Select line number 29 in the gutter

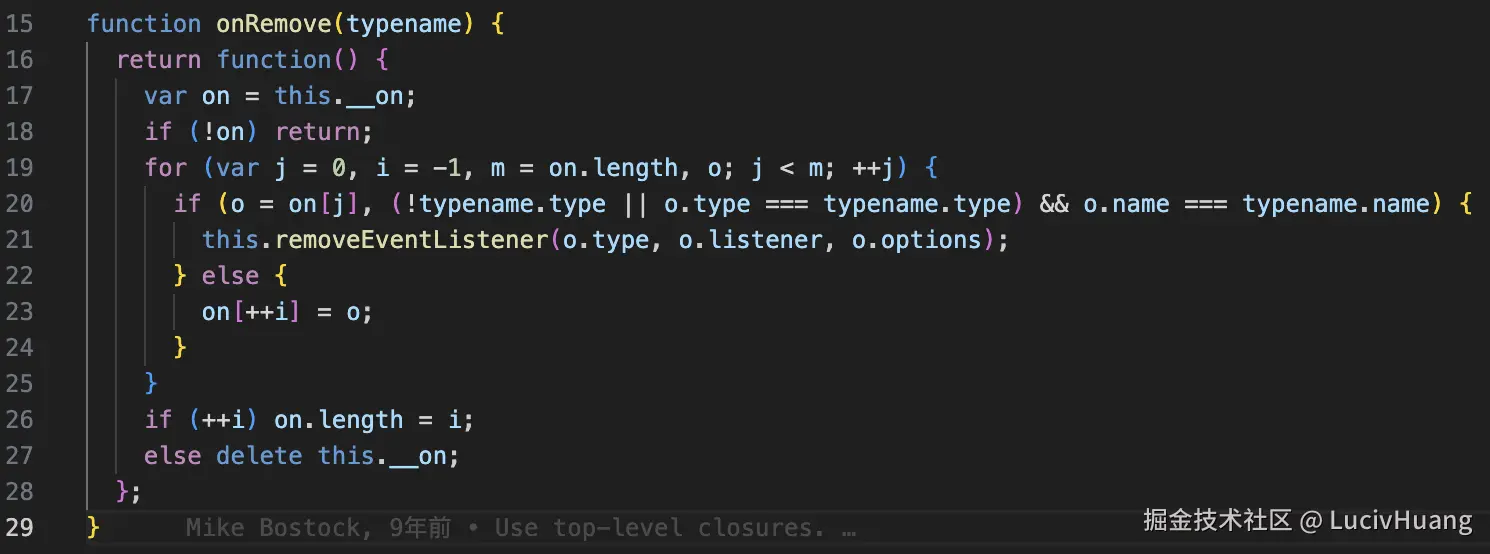click(20, 527)
